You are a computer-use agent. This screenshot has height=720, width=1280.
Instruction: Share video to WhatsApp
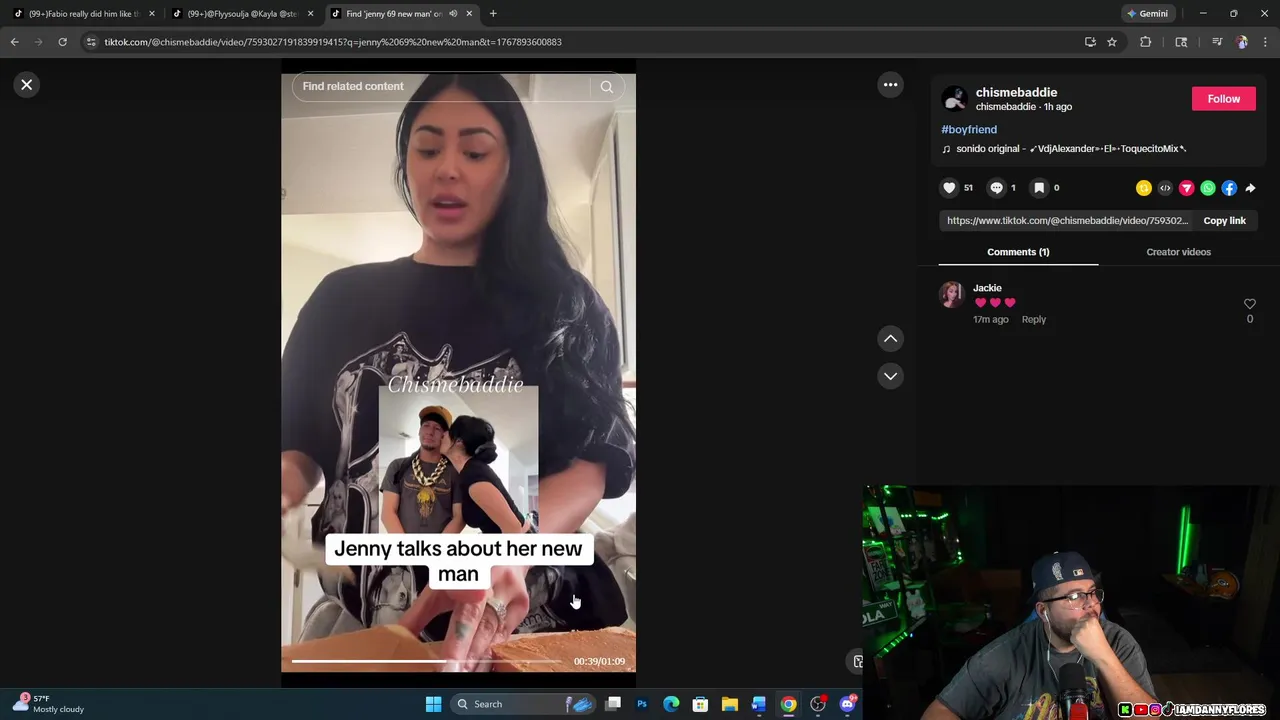[1208, 188]
